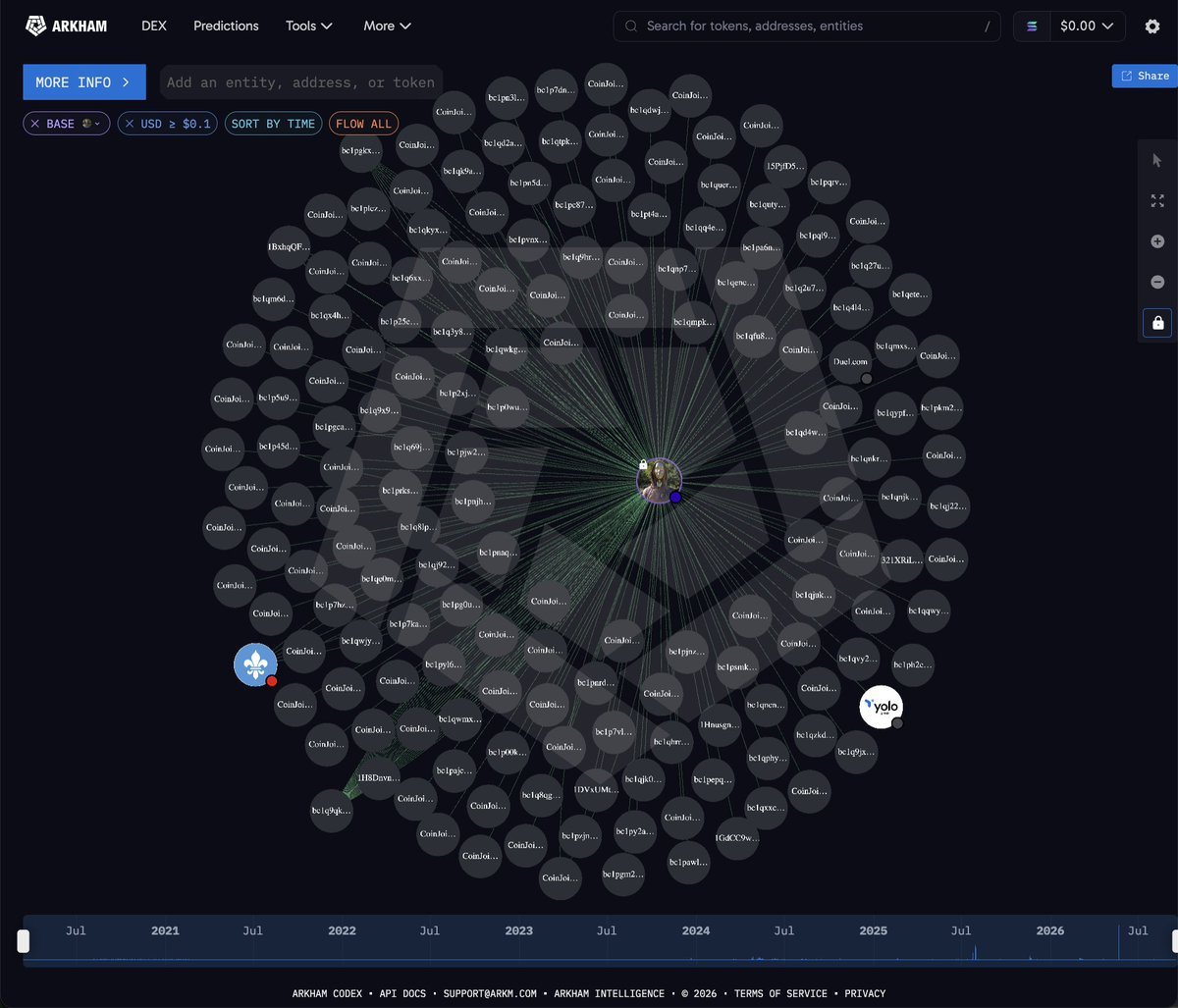Expand the Tools menu
The image size is (1178, 1008).
tap(309, 26)
